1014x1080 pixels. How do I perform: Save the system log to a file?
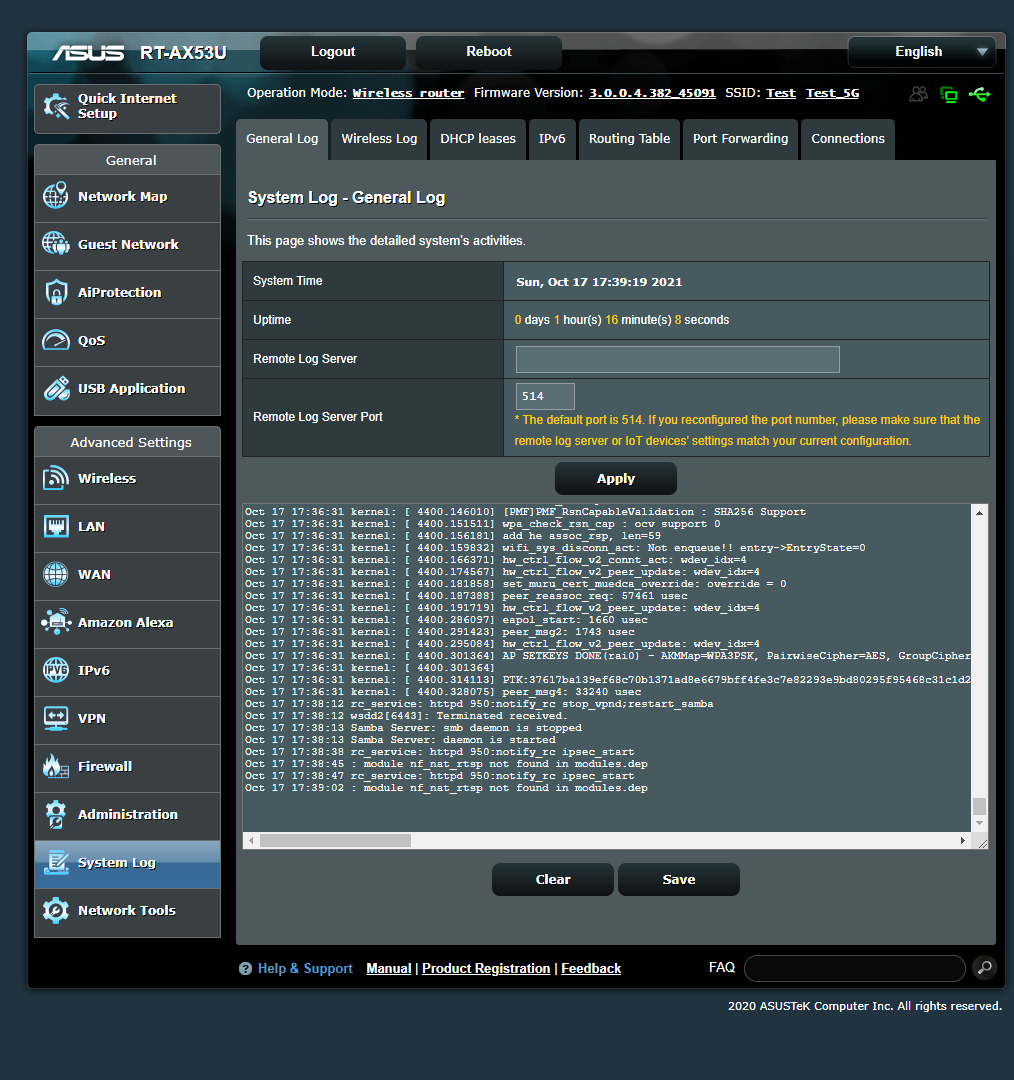[x=678, y=879]
